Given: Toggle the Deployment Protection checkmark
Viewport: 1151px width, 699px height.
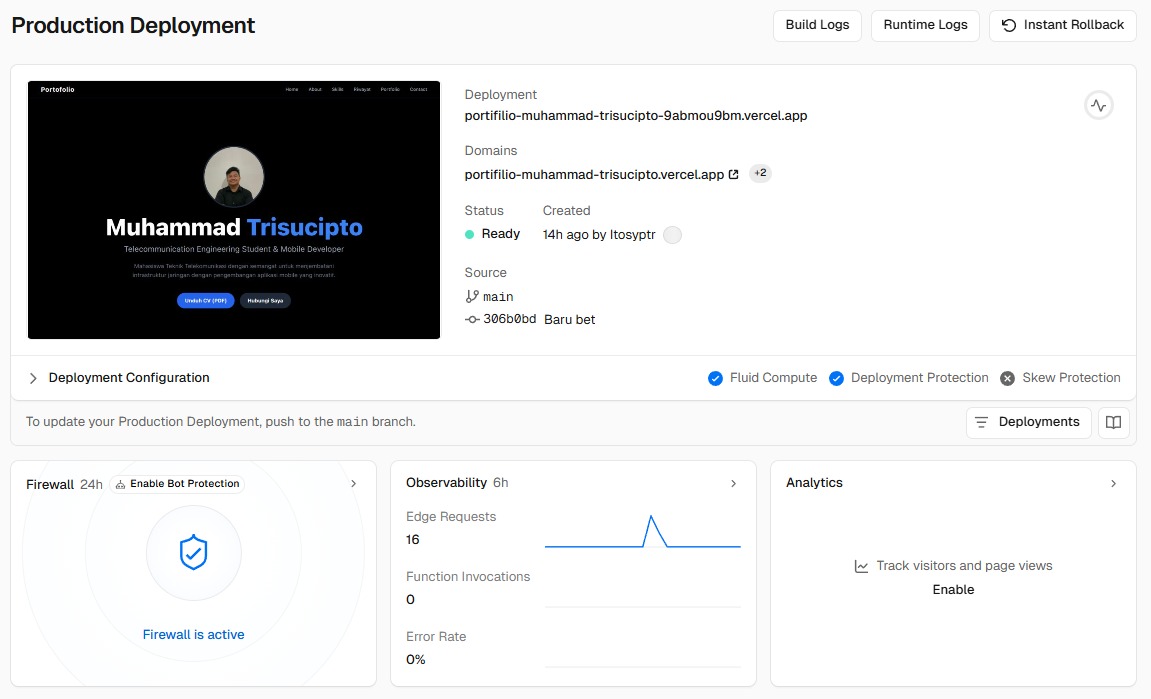Looking at the screenshot, I should coord(836,378).
